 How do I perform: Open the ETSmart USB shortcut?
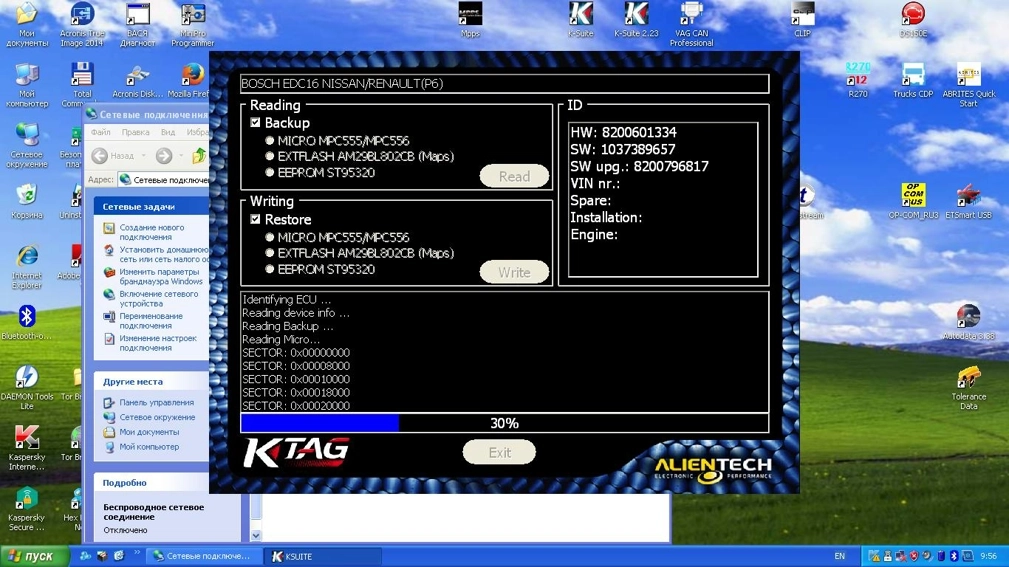(x=968, y=201)
